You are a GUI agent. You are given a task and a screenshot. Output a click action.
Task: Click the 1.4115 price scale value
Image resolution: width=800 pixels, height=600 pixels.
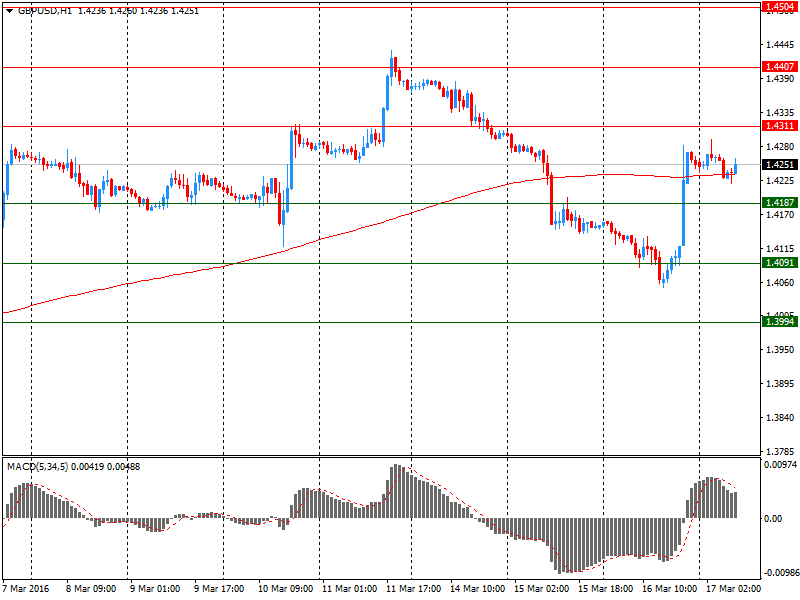point(781,248)
